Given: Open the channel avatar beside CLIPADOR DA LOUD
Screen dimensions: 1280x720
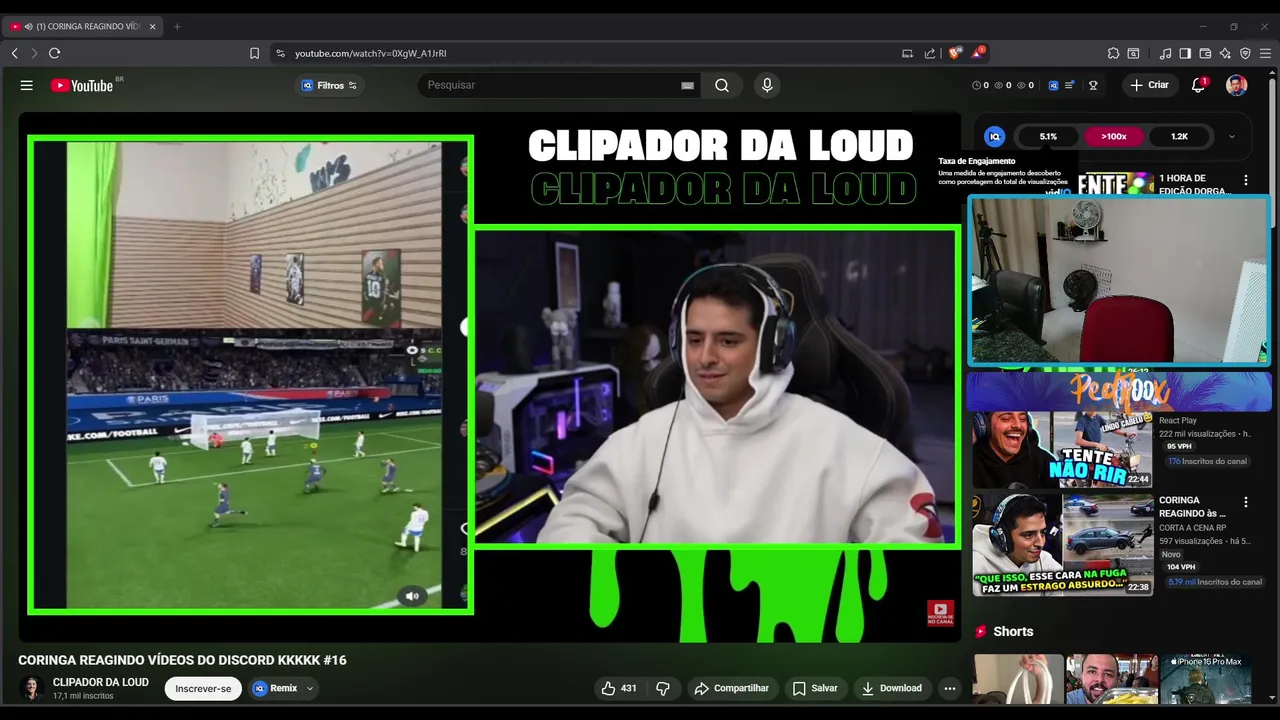Looking at the screenshot, I should [31, 688].
